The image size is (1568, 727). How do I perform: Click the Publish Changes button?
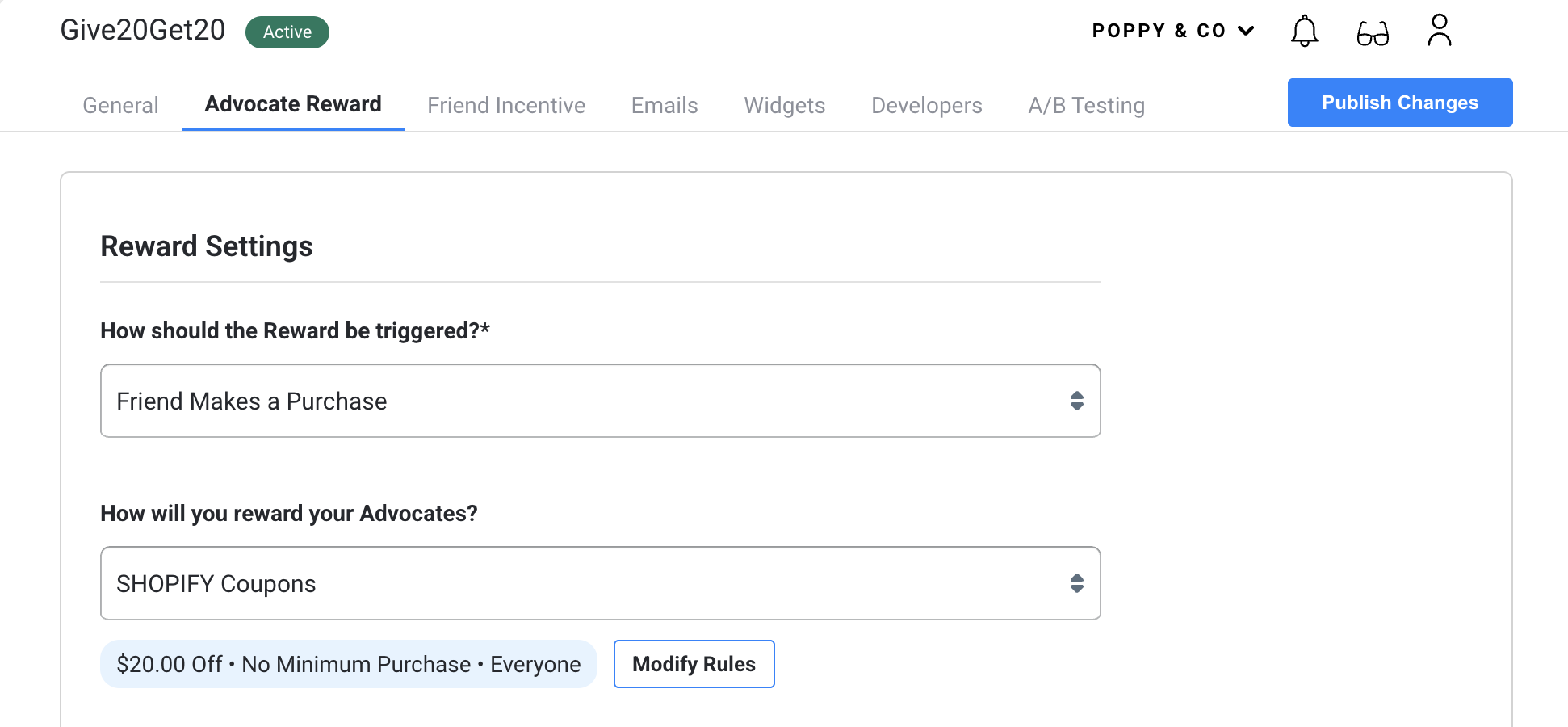pos(1400,103)
